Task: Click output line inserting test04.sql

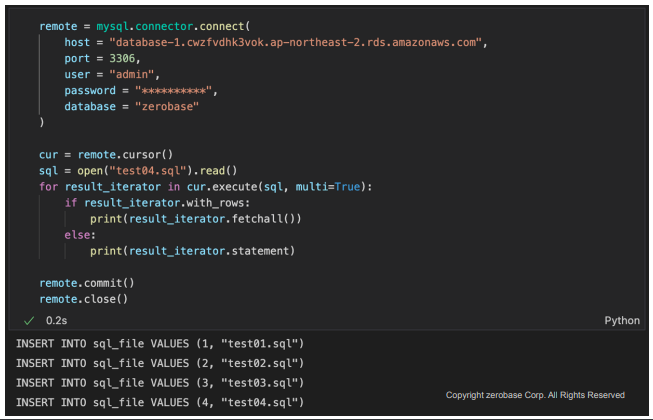Action: click(x=160, y=403)
